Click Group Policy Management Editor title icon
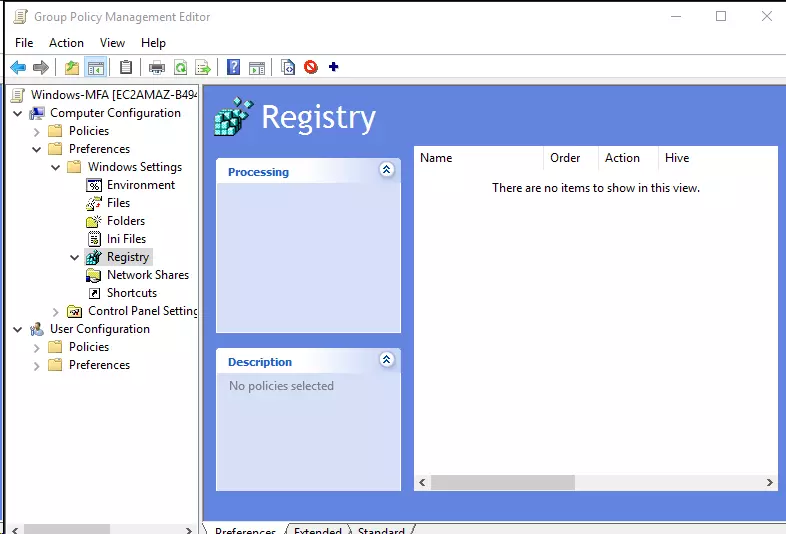Screen dimensions: 786x534 pos(20,17)
